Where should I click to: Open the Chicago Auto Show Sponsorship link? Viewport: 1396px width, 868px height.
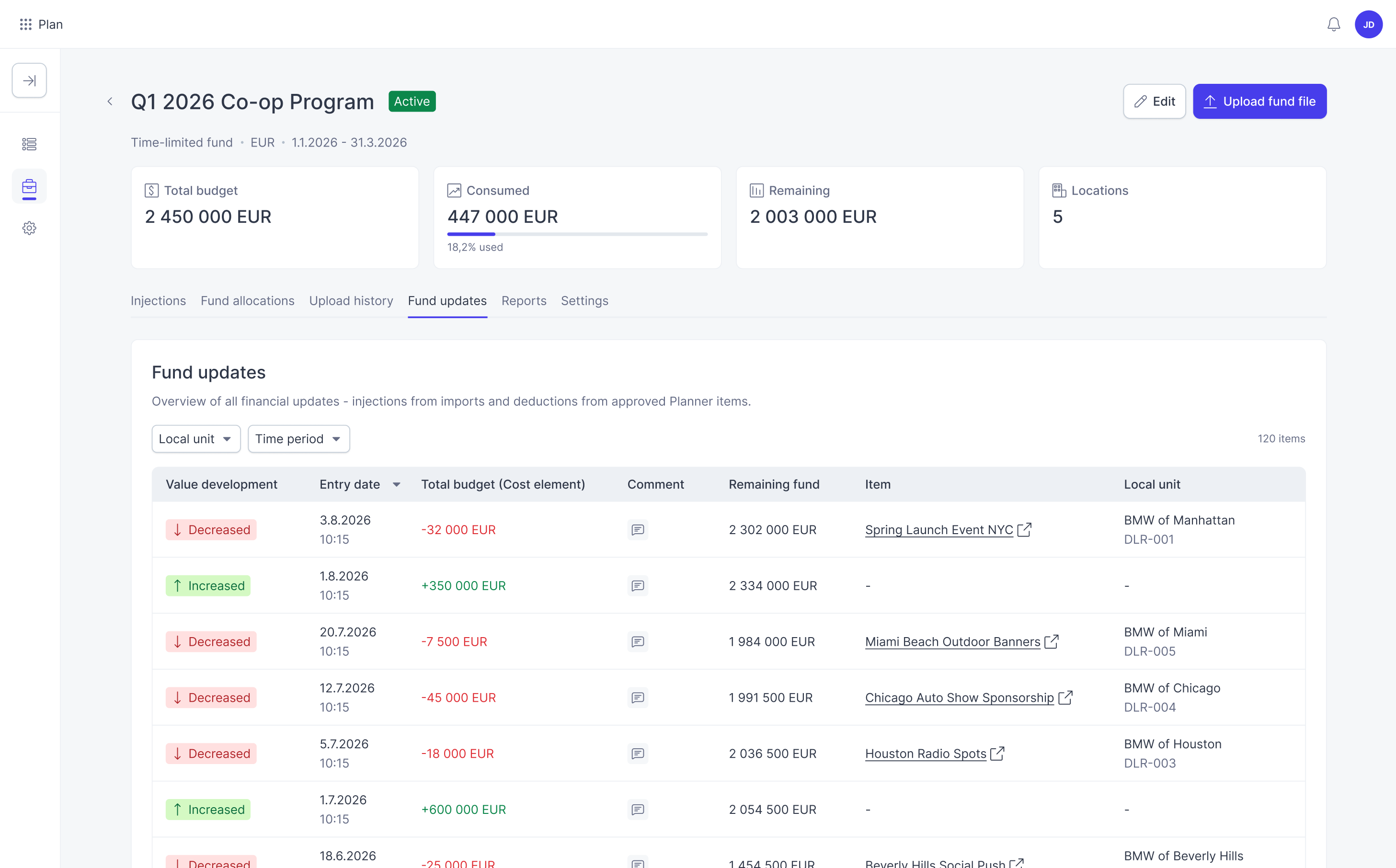pyautogui.click(x=959, y=697)
